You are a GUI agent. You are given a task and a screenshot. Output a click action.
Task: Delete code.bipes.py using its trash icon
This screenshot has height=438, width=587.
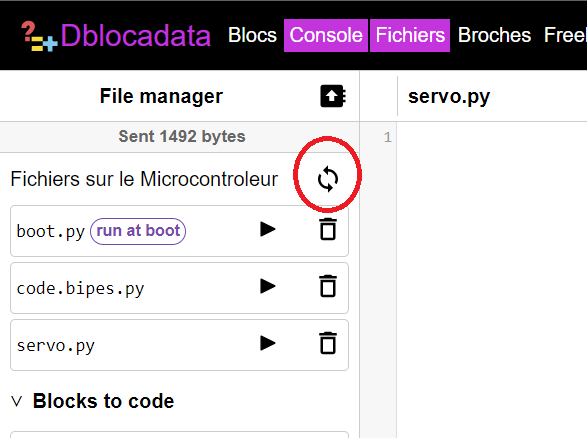coord(328,286)
